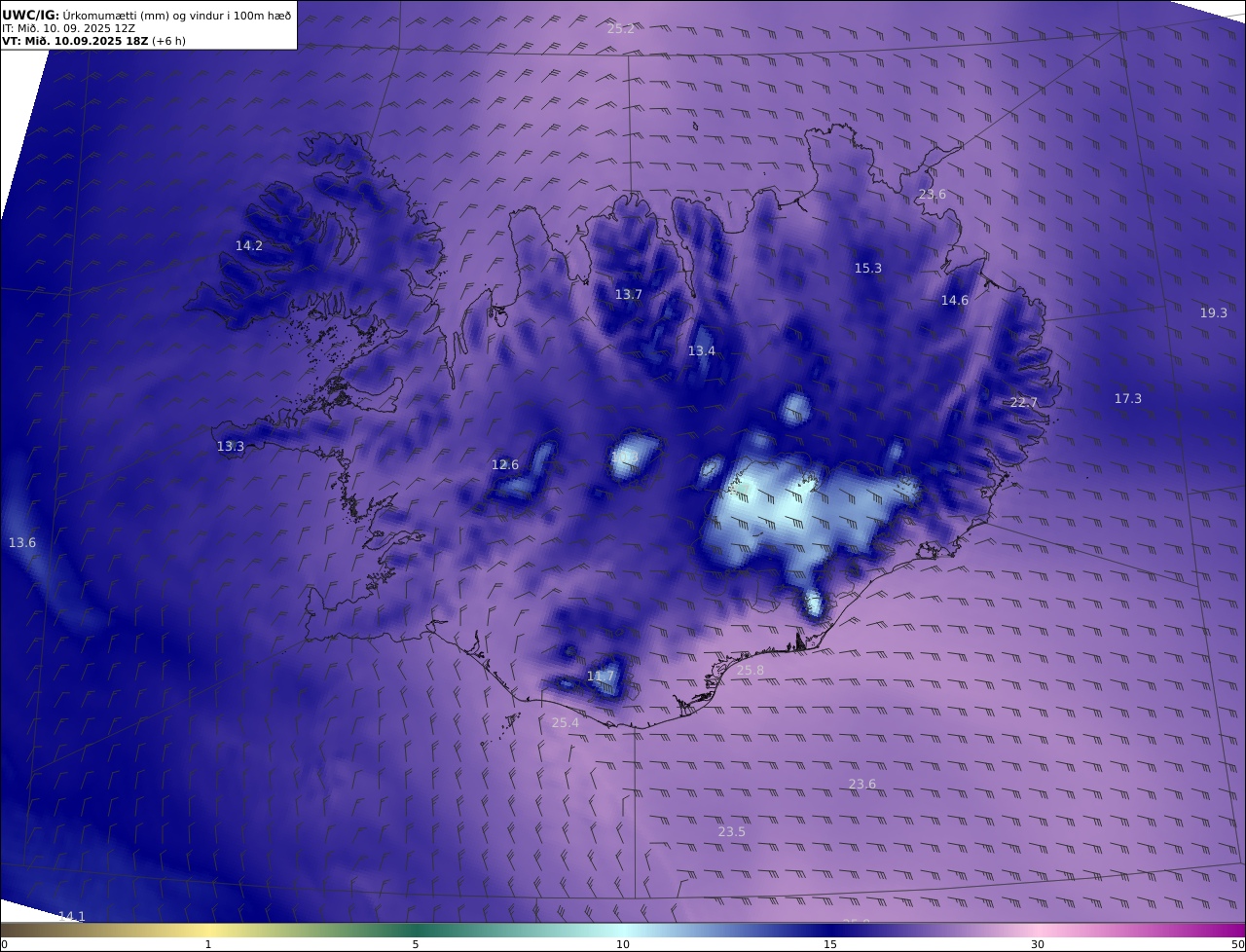Click the title 'UWC/IG: Úrkomumætti (mm) og vindur'
This screenshot has height=952, width=1246.
(x=147, y=15)
